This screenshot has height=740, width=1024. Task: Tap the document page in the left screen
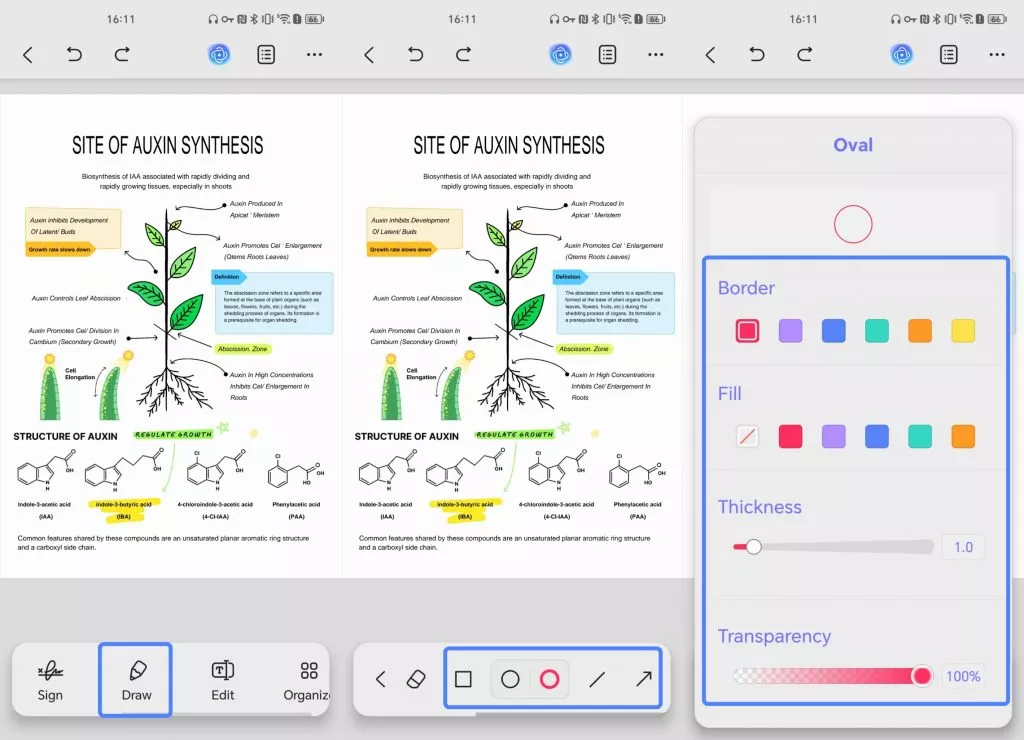point(170,336)
